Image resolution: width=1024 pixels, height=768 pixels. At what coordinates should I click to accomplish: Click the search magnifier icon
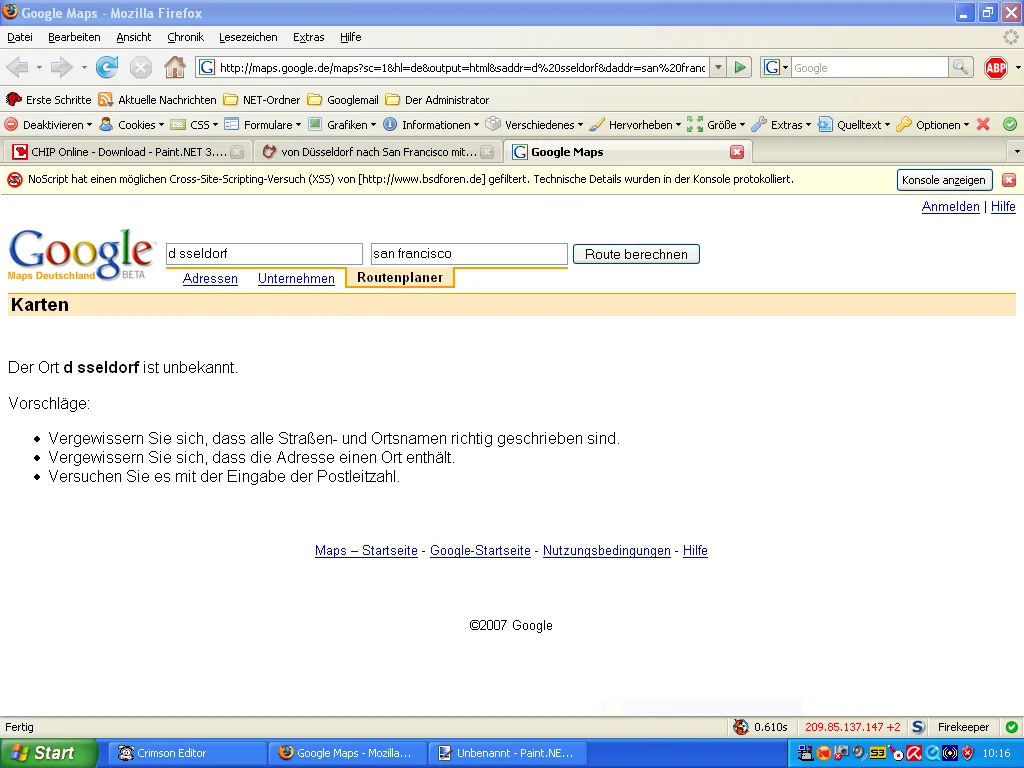tap(960, 67)
